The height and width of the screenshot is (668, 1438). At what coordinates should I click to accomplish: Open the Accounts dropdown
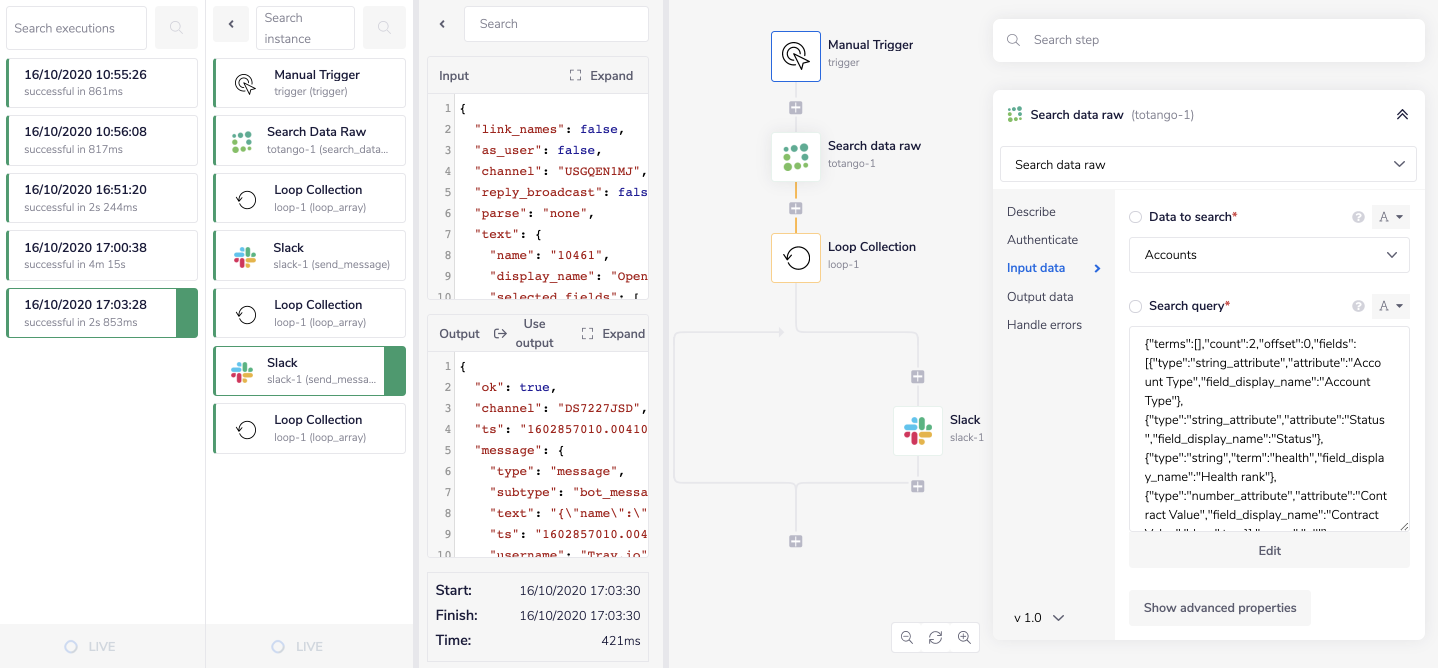[1269, 255]
